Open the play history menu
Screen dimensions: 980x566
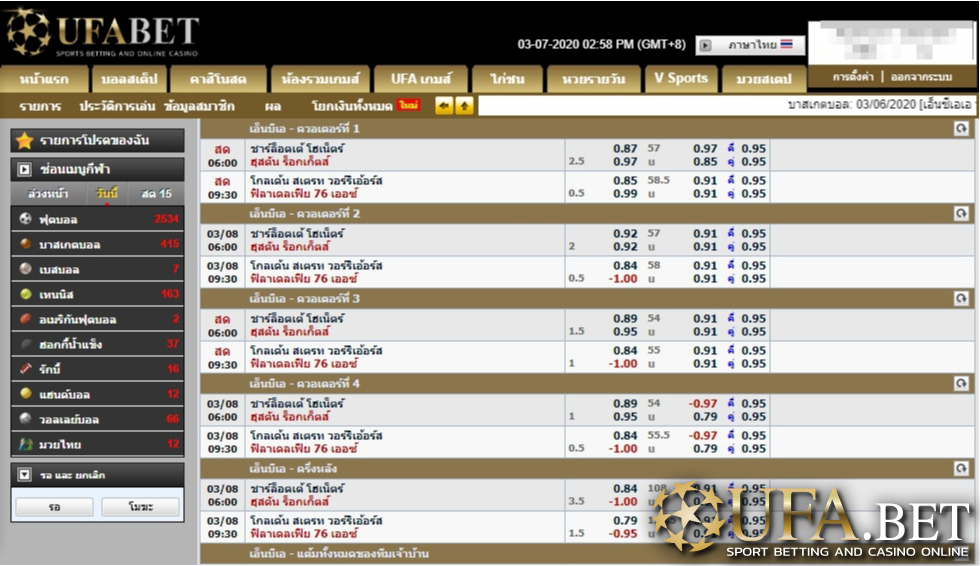[x=117, y=106]
